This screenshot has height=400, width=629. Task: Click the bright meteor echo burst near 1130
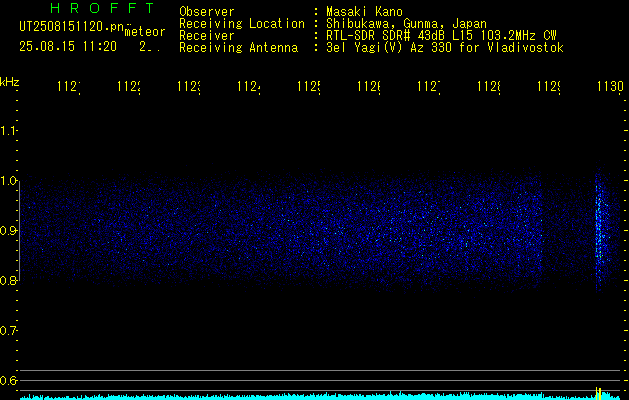601,229
